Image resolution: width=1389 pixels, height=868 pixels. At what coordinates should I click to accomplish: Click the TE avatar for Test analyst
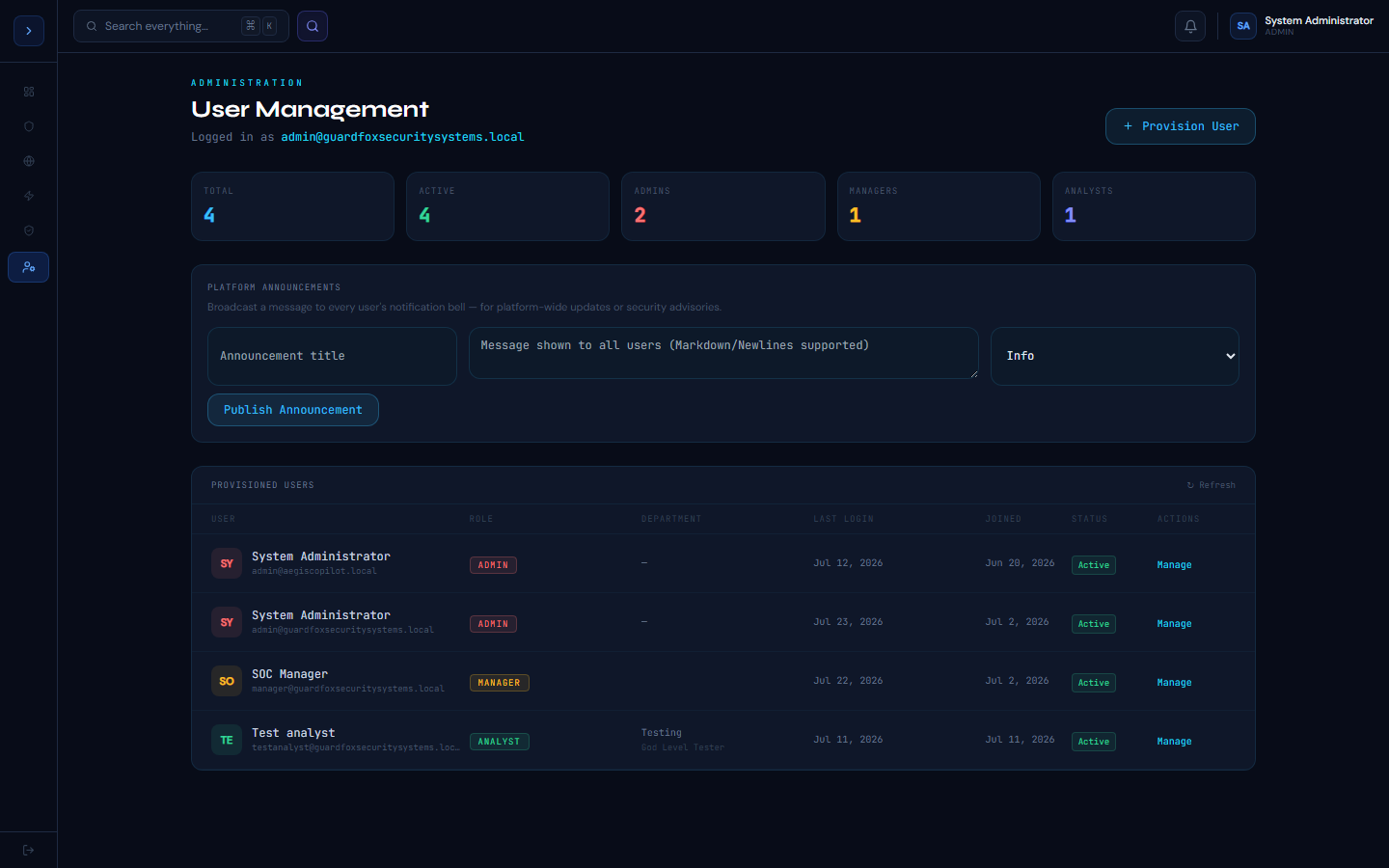[x=227, y=740]
